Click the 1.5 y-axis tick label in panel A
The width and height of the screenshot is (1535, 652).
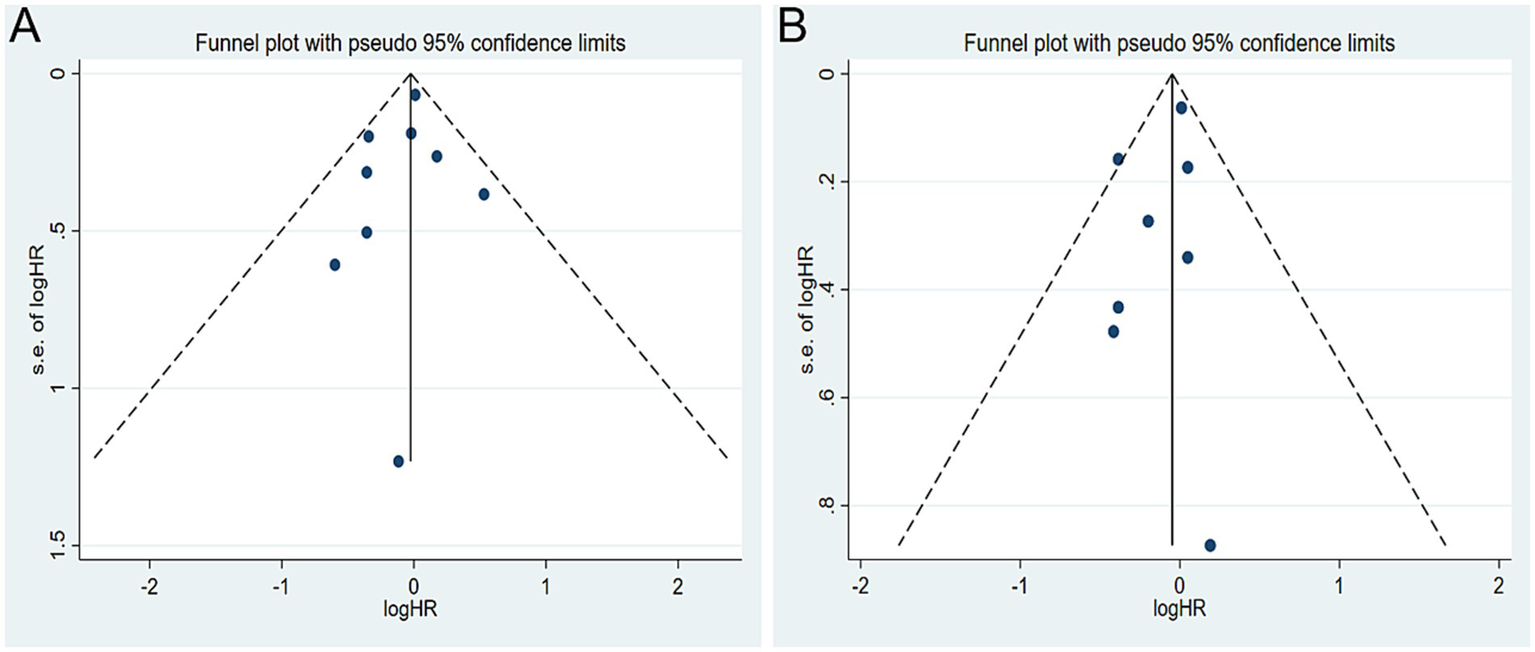[x=58, y=545]
